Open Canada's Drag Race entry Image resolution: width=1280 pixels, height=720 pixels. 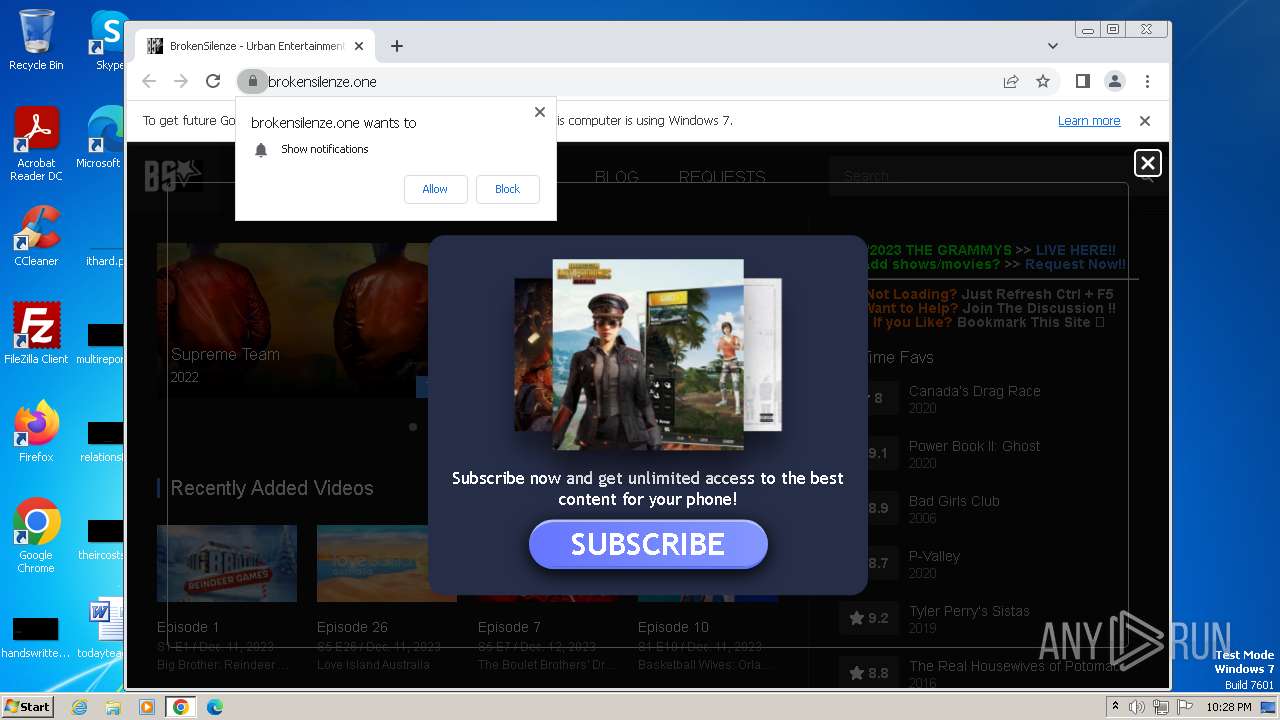click(x=975, y=391)
